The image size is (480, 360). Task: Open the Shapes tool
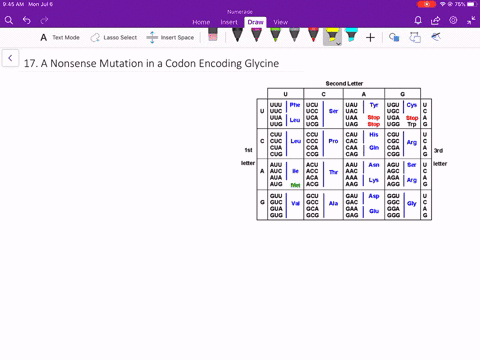tap(394, 37)
